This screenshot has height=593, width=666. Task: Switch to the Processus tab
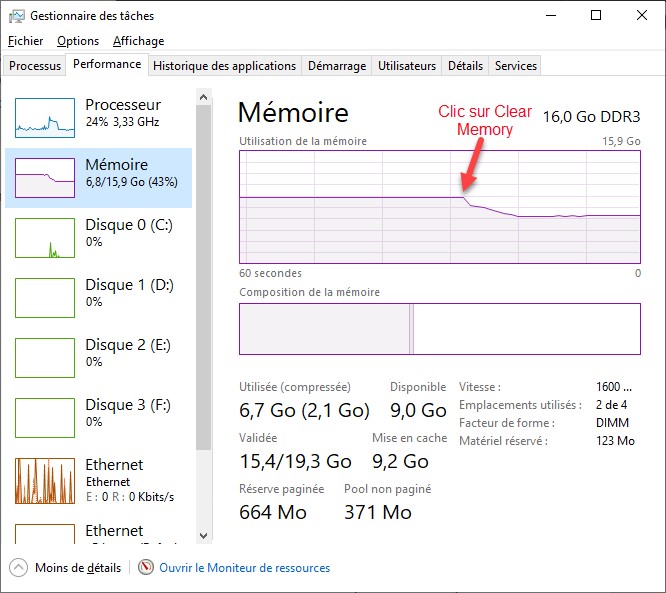point(35,66)
